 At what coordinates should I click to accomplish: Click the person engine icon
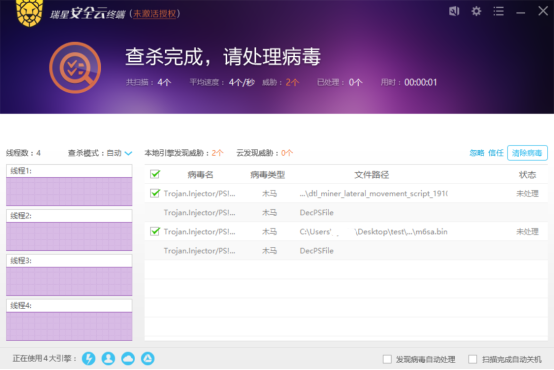pyautogui.click(x=108, y=358)
